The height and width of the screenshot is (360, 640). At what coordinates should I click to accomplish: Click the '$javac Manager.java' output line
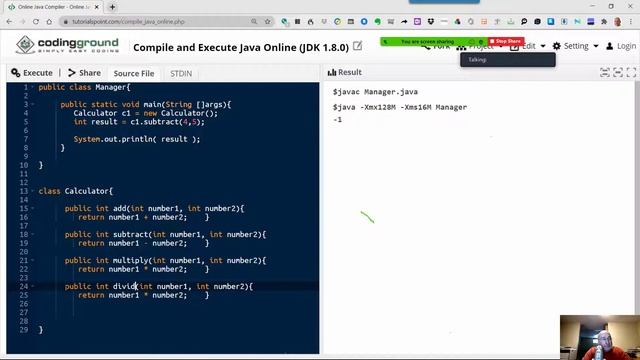(x=375, y=92)
